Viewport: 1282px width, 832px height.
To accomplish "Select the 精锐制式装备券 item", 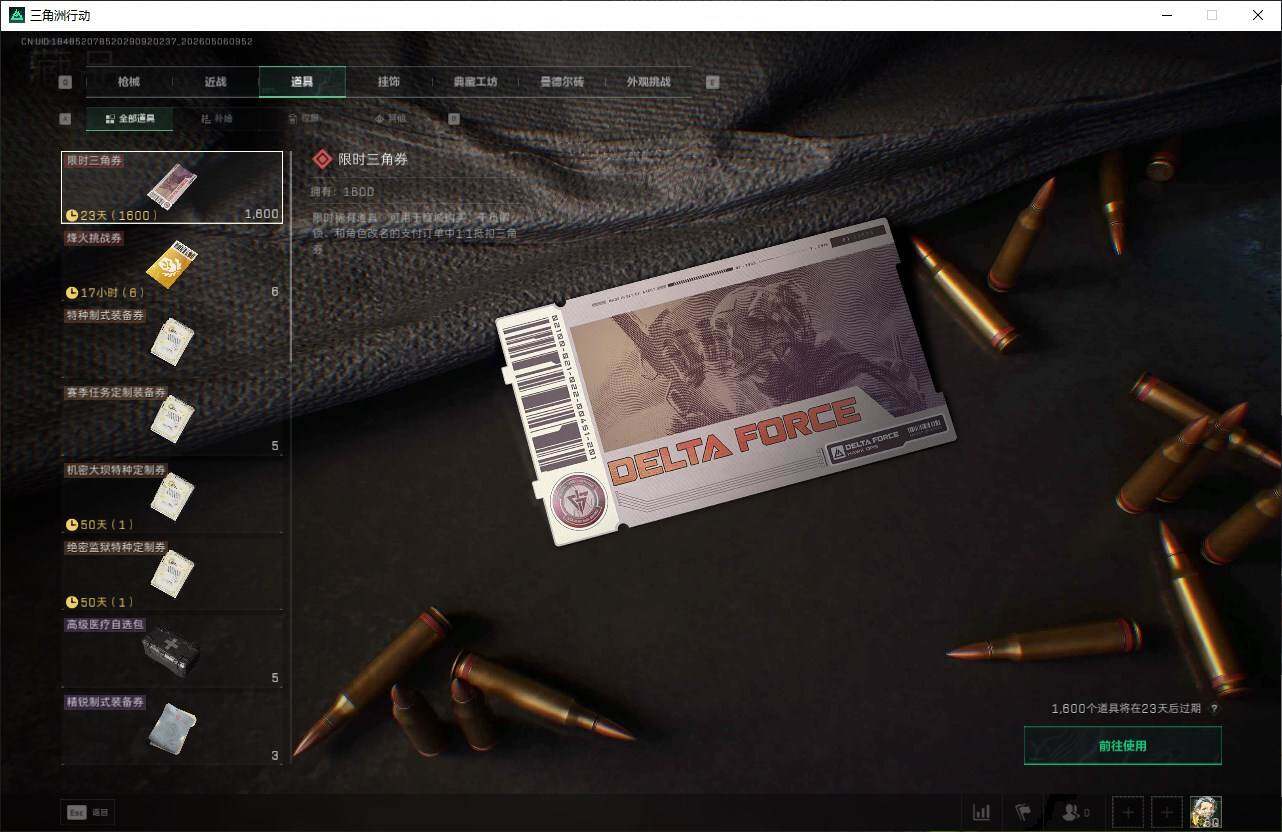I will tap(172, 729).
